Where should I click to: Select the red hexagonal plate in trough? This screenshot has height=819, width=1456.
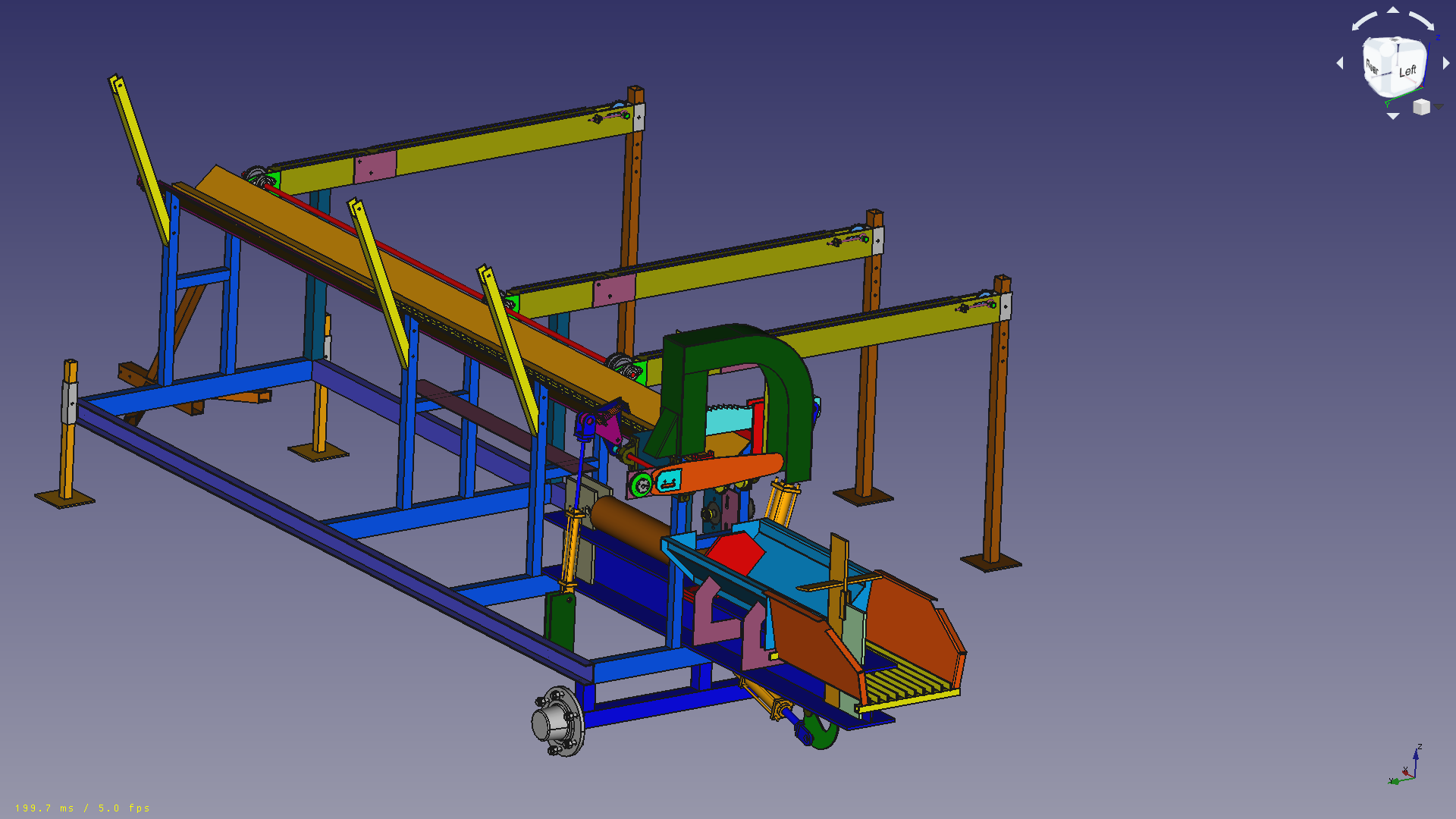click(x=736, y=554)
